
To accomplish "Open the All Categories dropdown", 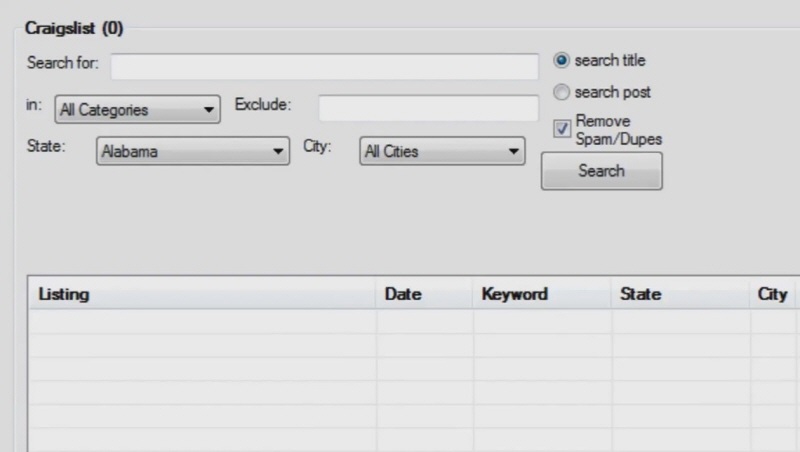I will pos(138,109).
